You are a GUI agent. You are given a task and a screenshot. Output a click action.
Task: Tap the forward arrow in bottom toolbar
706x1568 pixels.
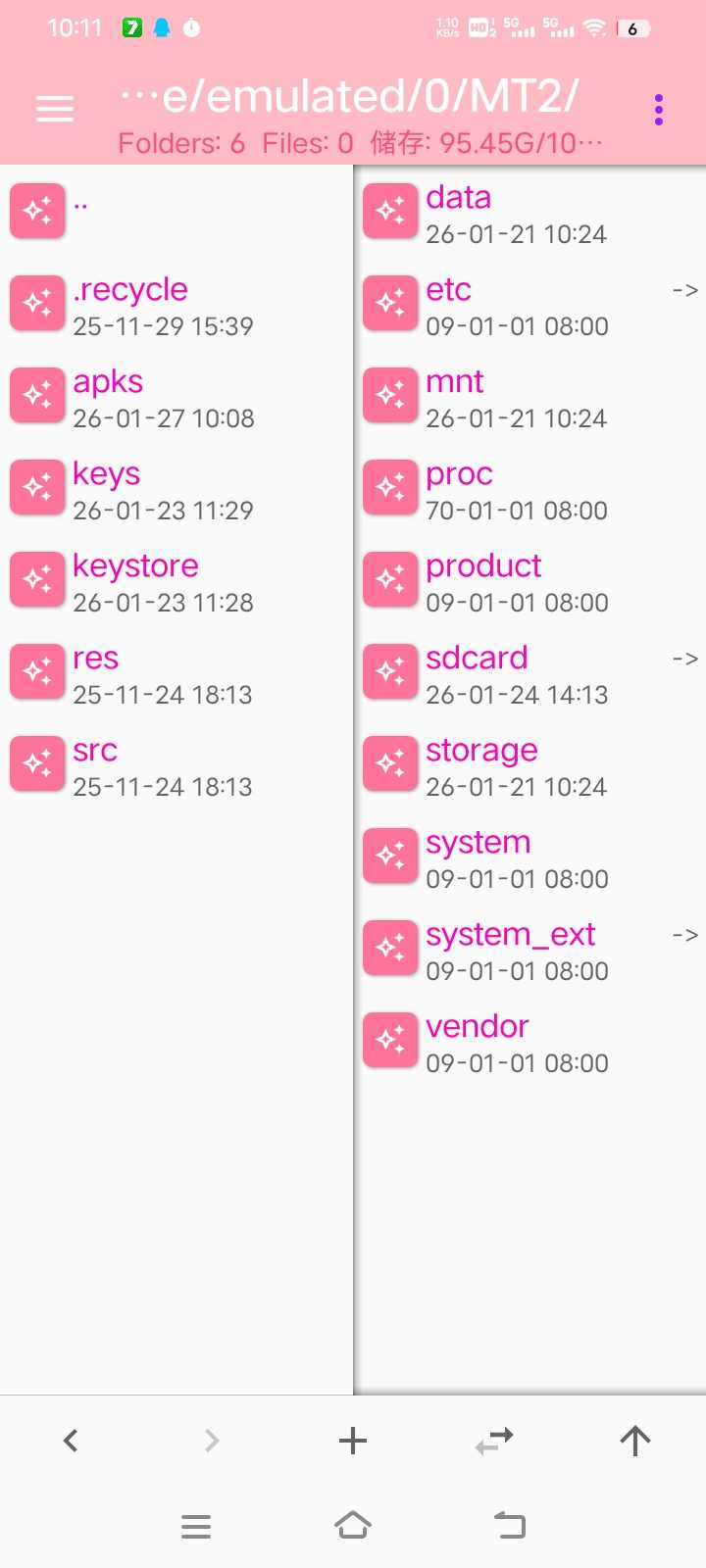coord(212,1440)
